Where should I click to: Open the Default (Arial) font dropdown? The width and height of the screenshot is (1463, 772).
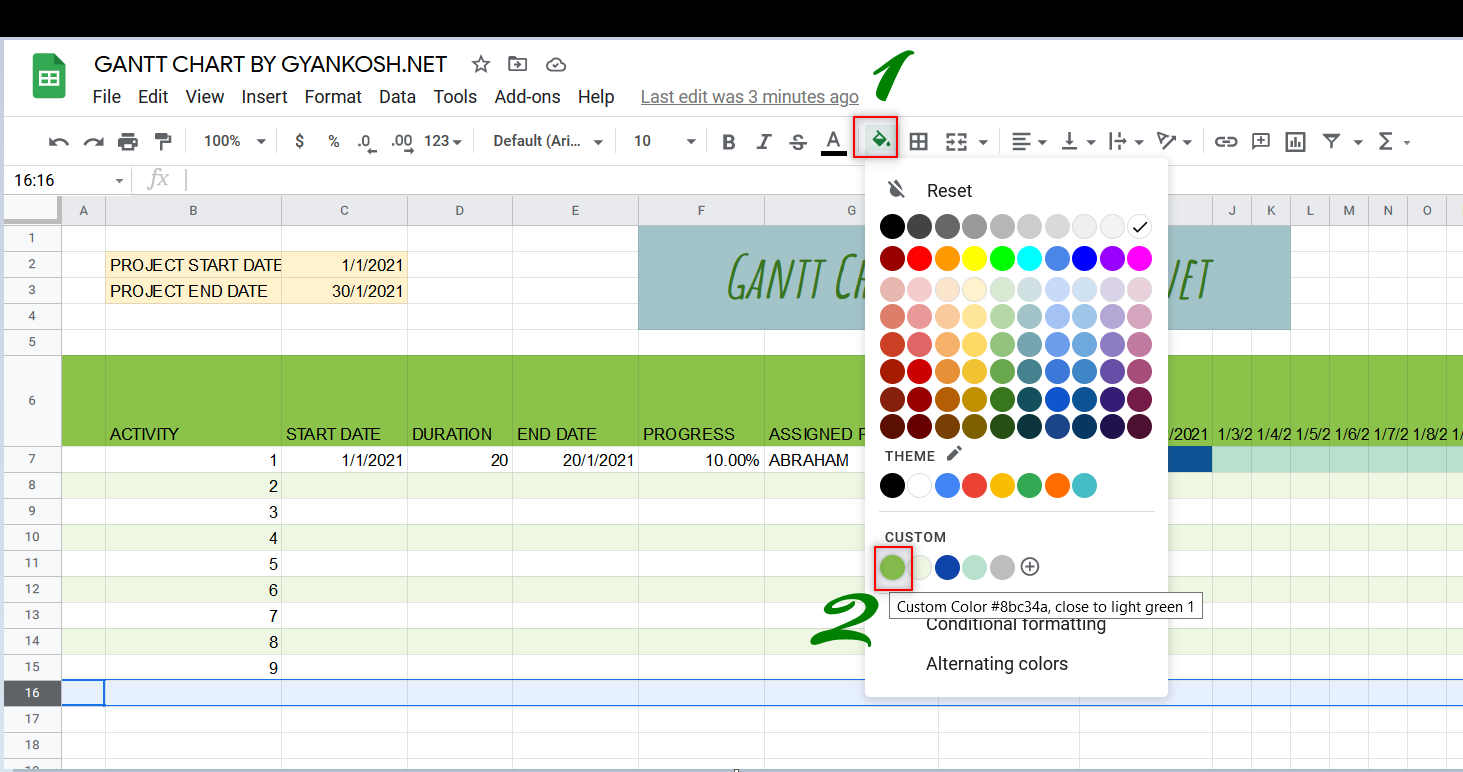click(548, 141)
